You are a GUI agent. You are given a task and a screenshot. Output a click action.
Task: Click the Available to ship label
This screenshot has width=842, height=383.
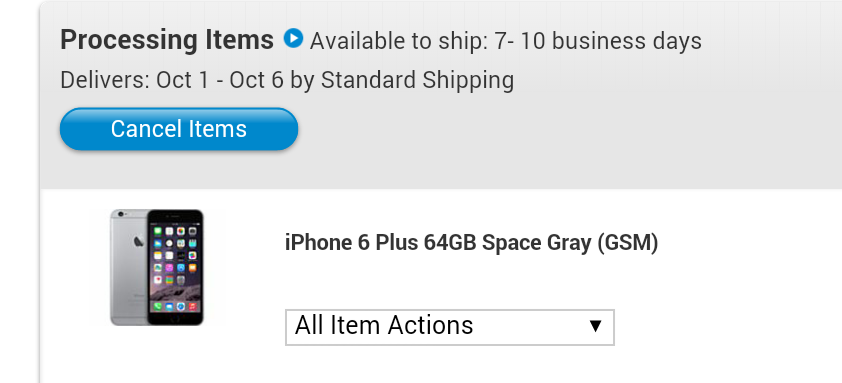tap(398, 41)
